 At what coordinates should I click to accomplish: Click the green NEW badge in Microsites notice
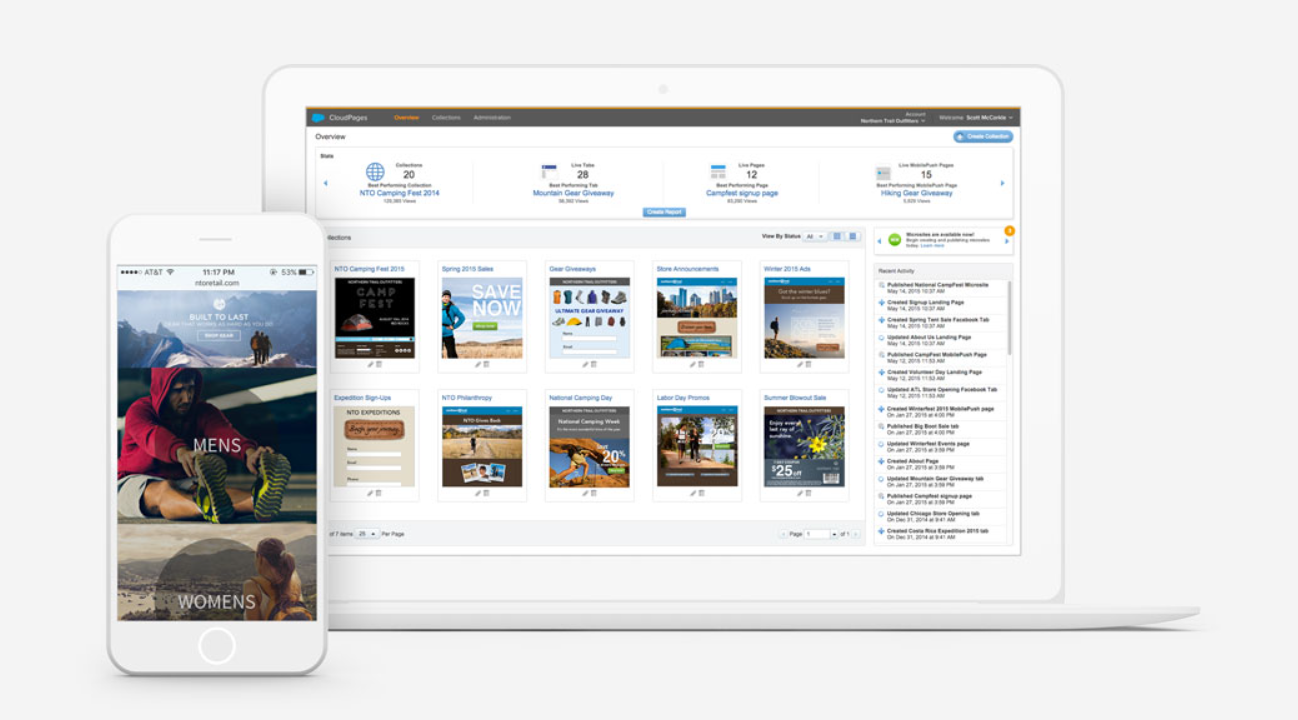point(894,240)
